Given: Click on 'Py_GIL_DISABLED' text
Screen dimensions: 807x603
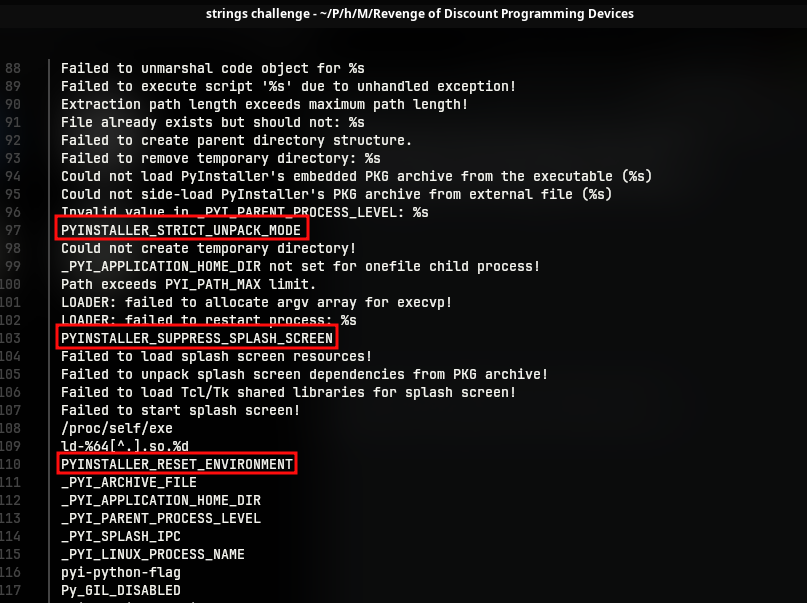Looking at the screenshot, I should pyautogui.click(x=121, y=590).
